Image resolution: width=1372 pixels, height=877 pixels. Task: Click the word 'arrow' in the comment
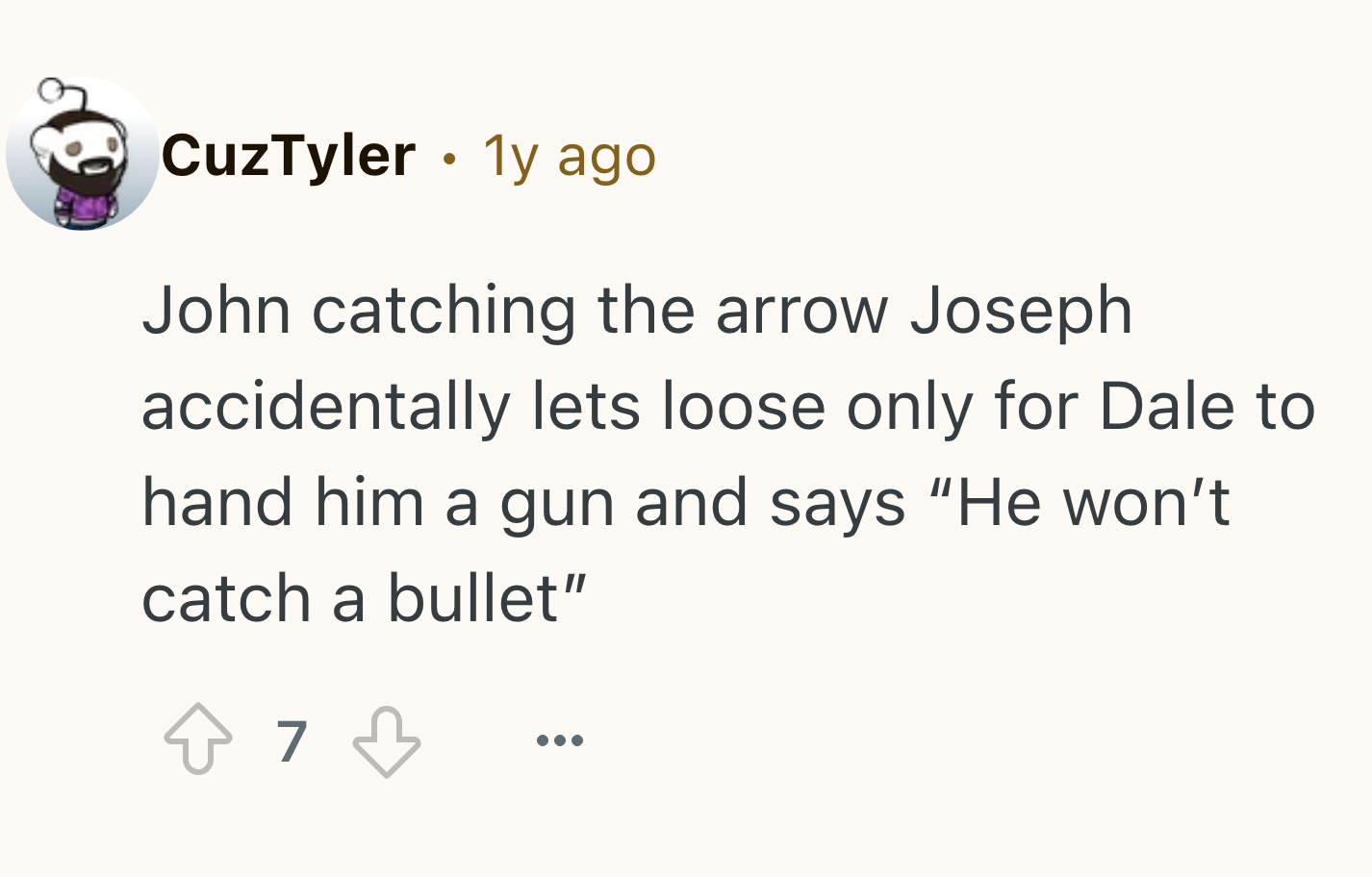click(801, 313)
